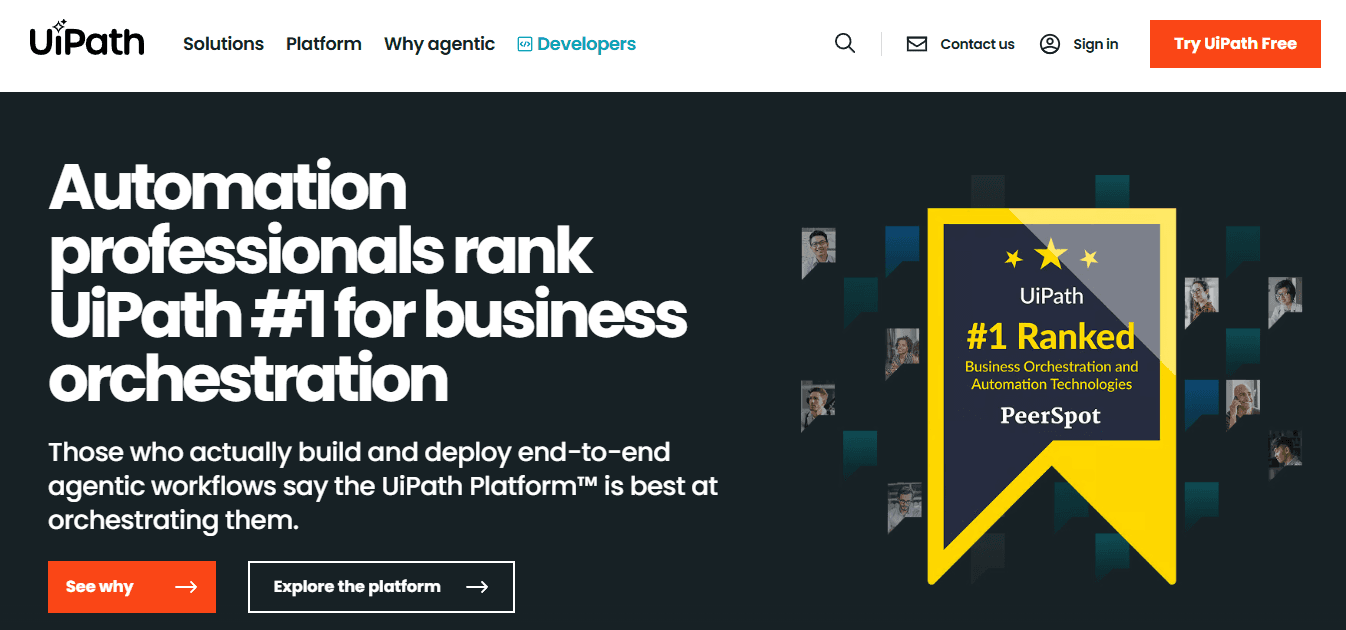The image size is (1346, 630).
Task: Click Explore the platform button
Action: [381, 587]
